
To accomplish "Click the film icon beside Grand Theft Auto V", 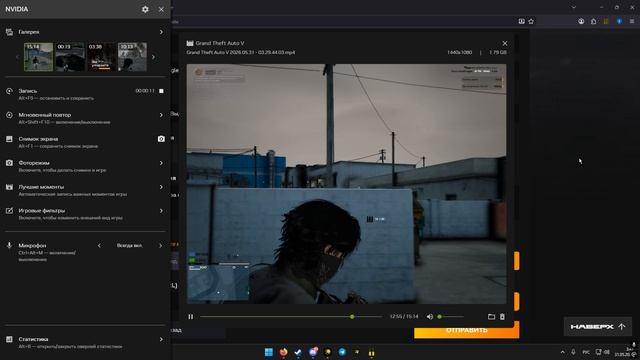I will point(190,43).
